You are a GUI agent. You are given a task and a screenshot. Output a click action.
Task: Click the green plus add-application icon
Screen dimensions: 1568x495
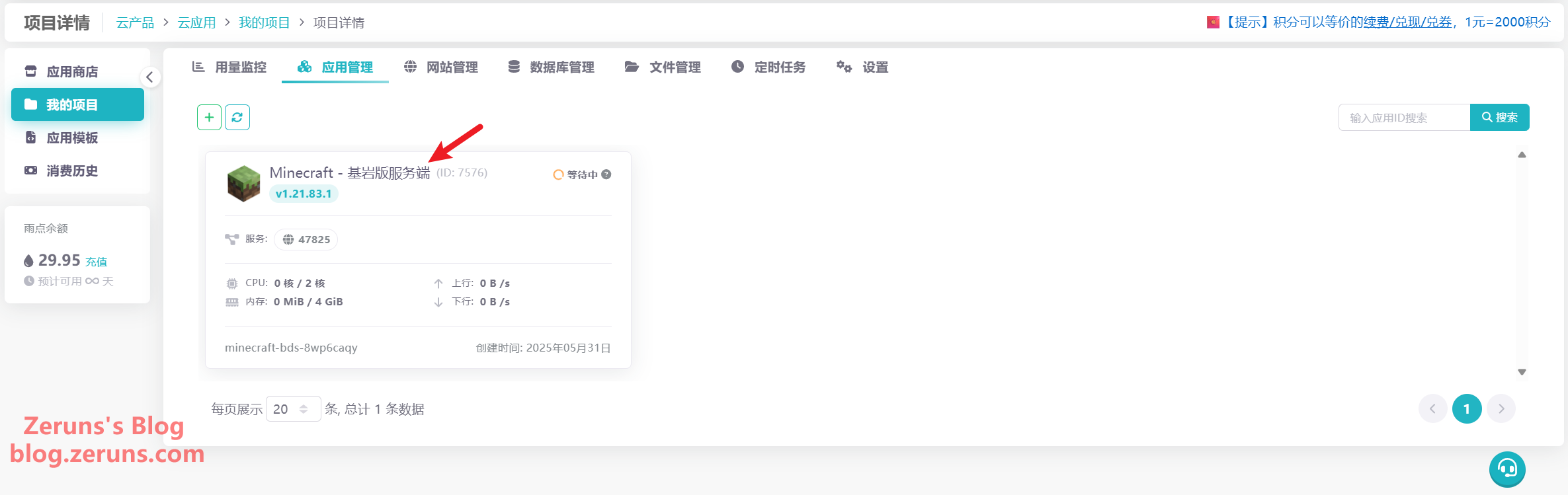click(x=209, y=118)
